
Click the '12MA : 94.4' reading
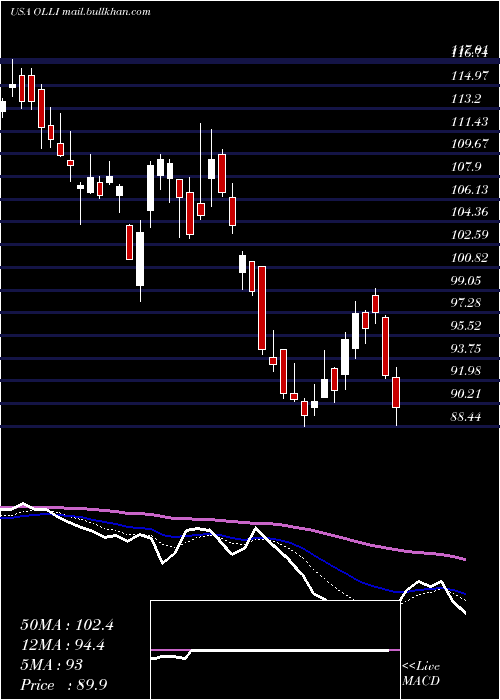(x=63, y=645)
